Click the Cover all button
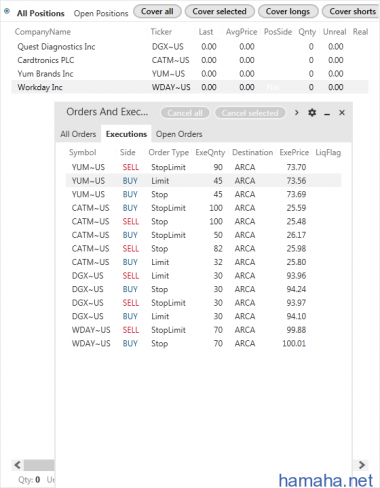The width and height of the screenshot is (380, 488). pyautogui.click(x=157, y=11)
